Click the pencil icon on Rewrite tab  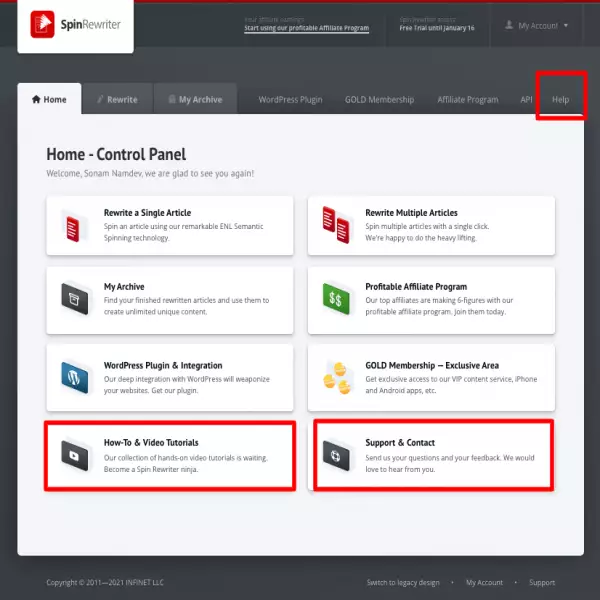pyautogui.click(x=100, y=99)
